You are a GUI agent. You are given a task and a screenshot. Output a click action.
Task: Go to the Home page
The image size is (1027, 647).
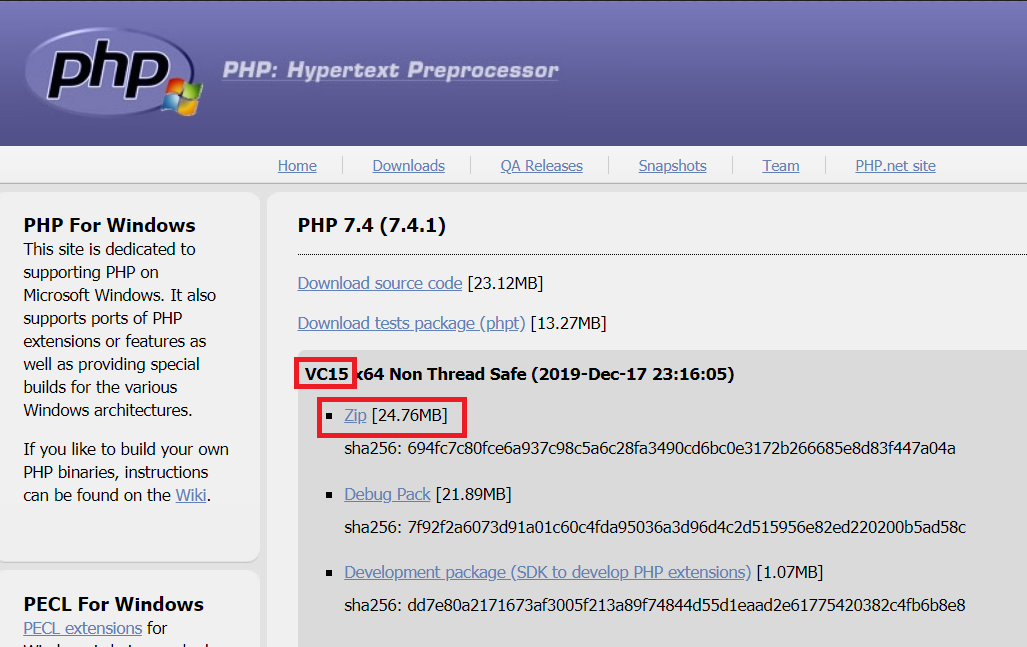[297, 166]
